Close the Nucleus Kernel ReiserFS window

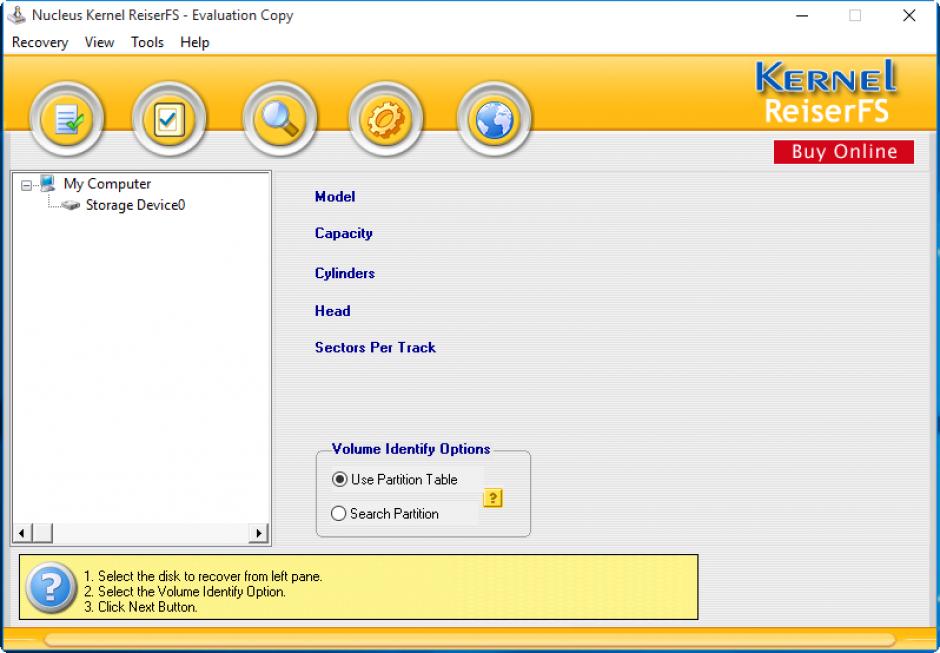click(909, 16)
